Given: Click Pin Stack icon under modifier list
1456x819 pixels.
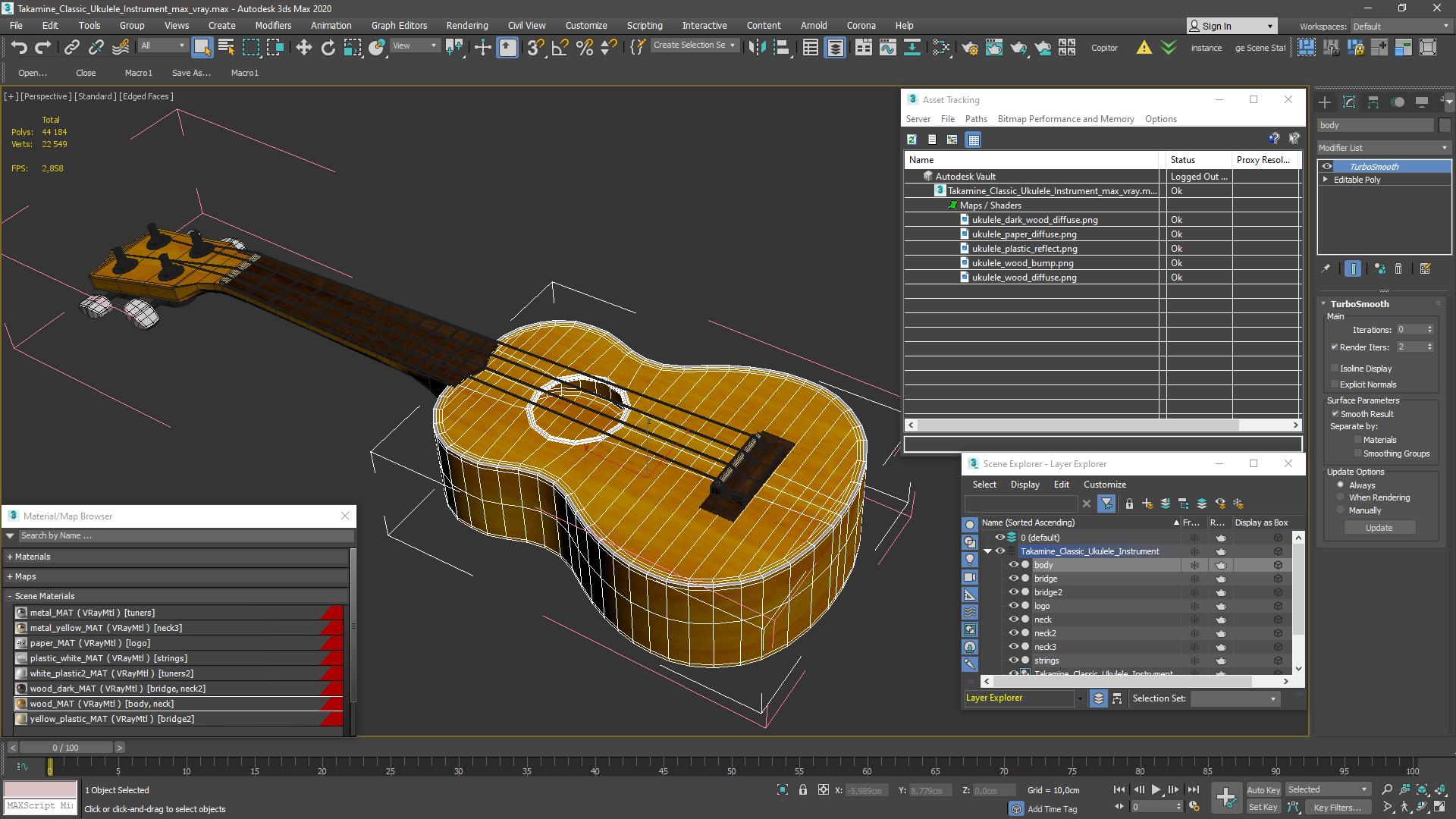Looking at the screenshot, I should pyautogui.click(x=1326, y=268).
